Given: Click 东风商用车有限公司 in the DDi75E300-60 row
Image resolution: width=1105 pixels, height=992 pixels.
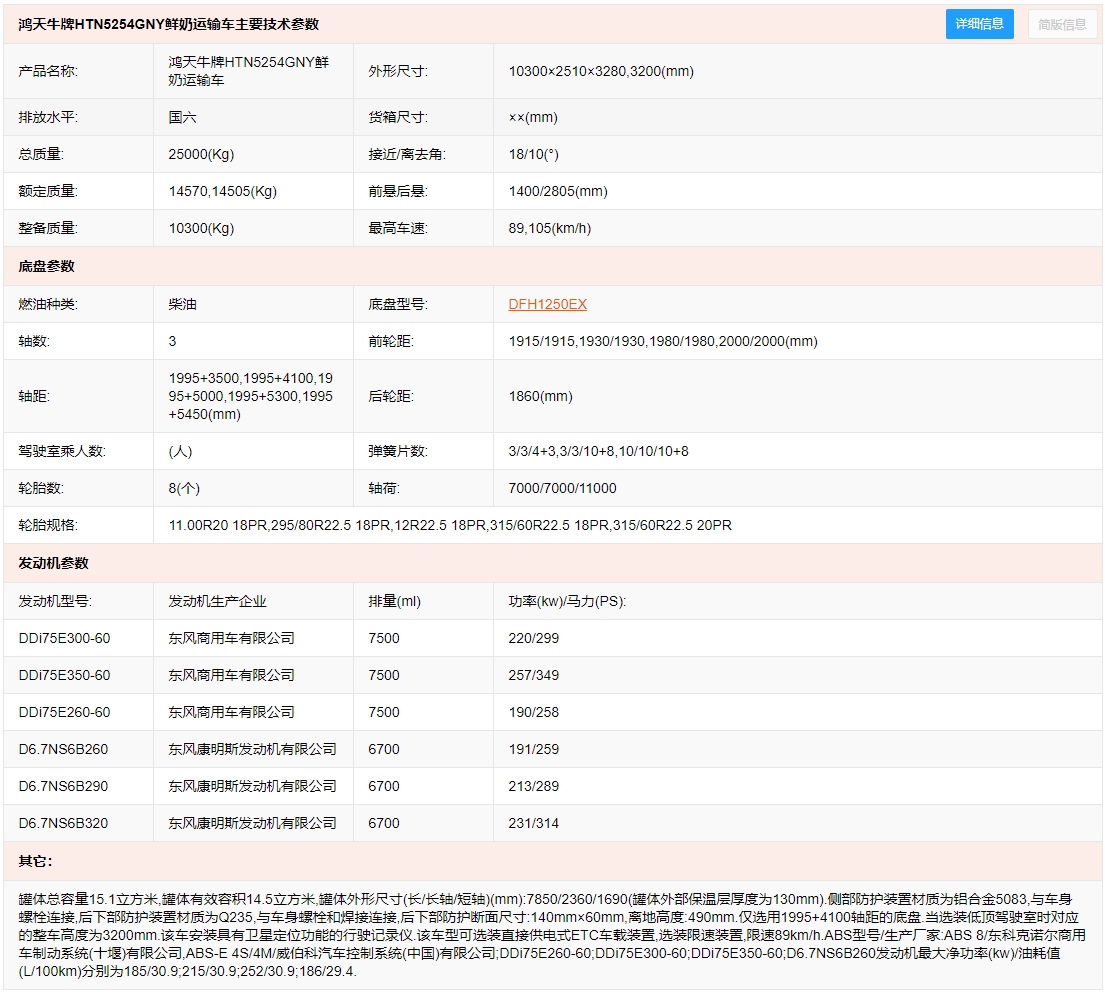Looking at the screenshot, I should pyautogui.click(x=231, y=638).
